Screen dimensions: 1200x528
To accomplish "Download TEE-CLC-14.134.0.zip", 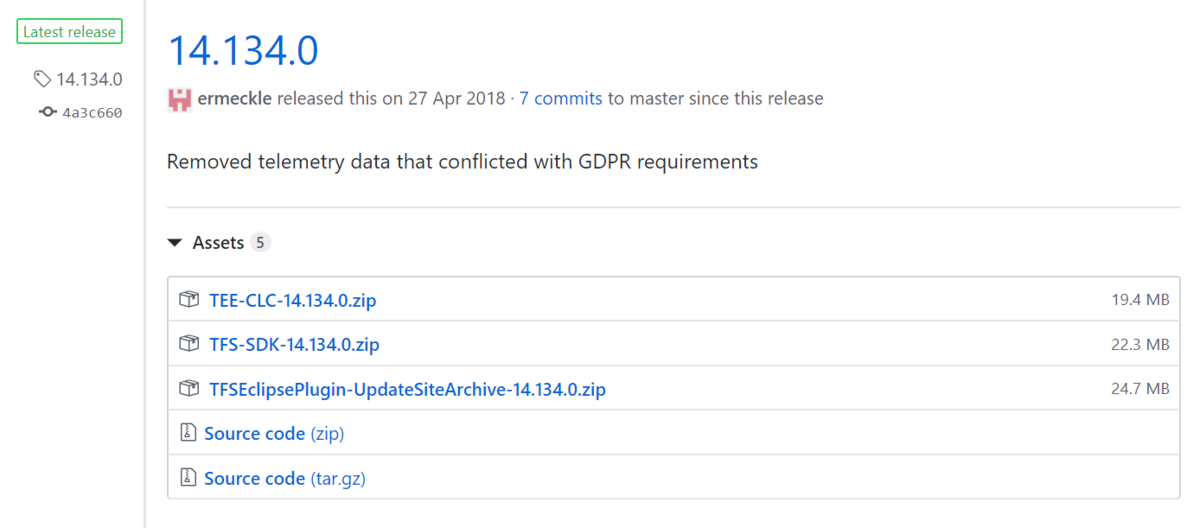I will click(292, 300).
